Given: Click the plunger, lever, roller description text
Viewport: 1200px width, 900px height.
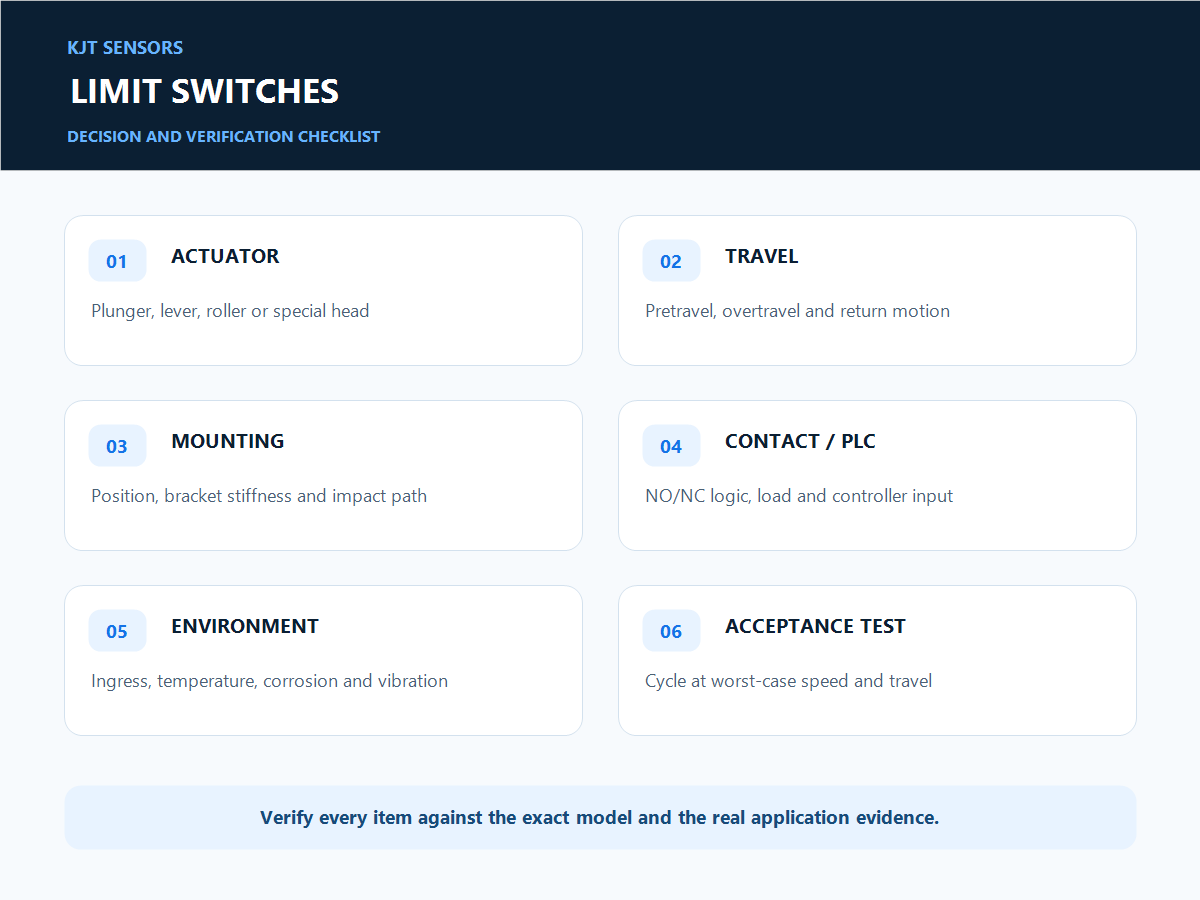Looking at the screenshot, I should click(x=230, y=311).
